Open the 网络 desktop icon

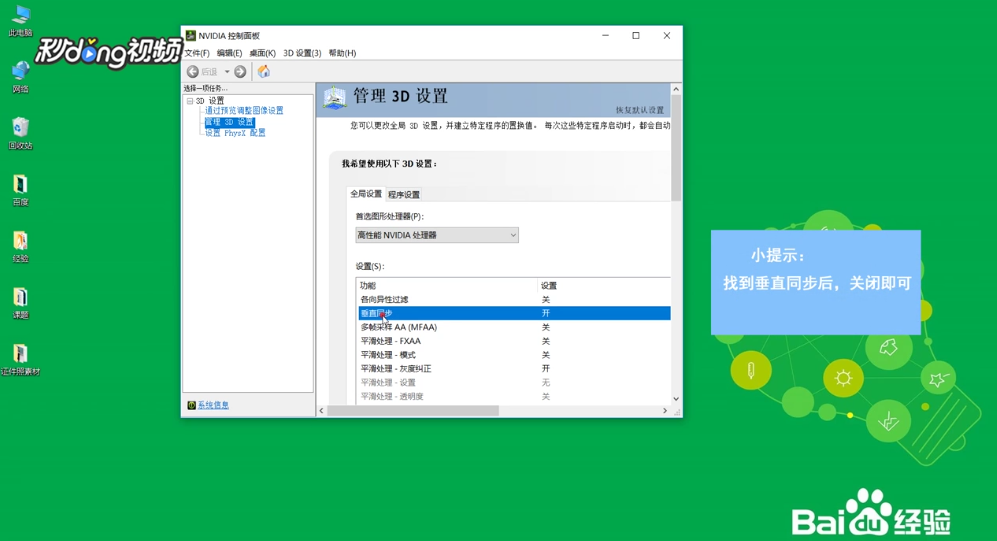tap(20, 77)
